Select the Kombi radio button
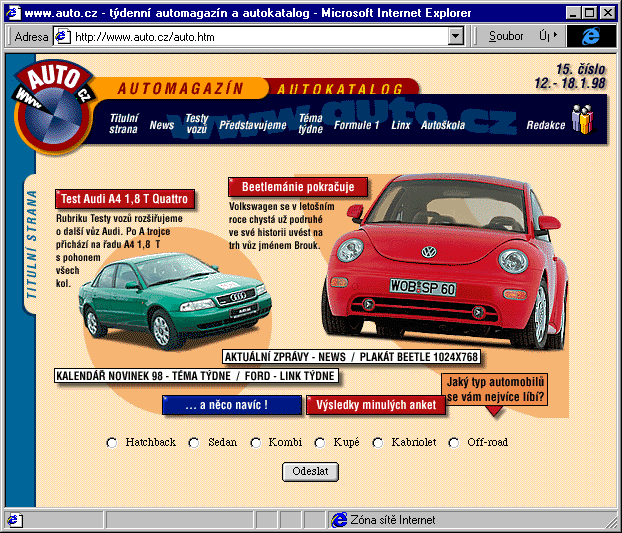 pyautogui.click(x=256, y=443)
